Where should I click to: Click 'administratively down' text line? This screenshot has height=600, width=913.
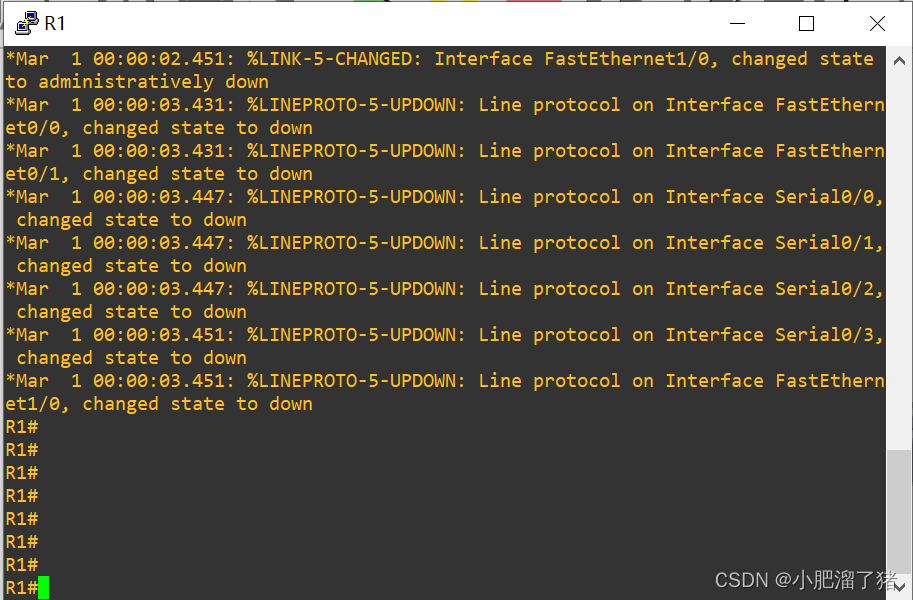pyautogui.click(x=137, y=82)
